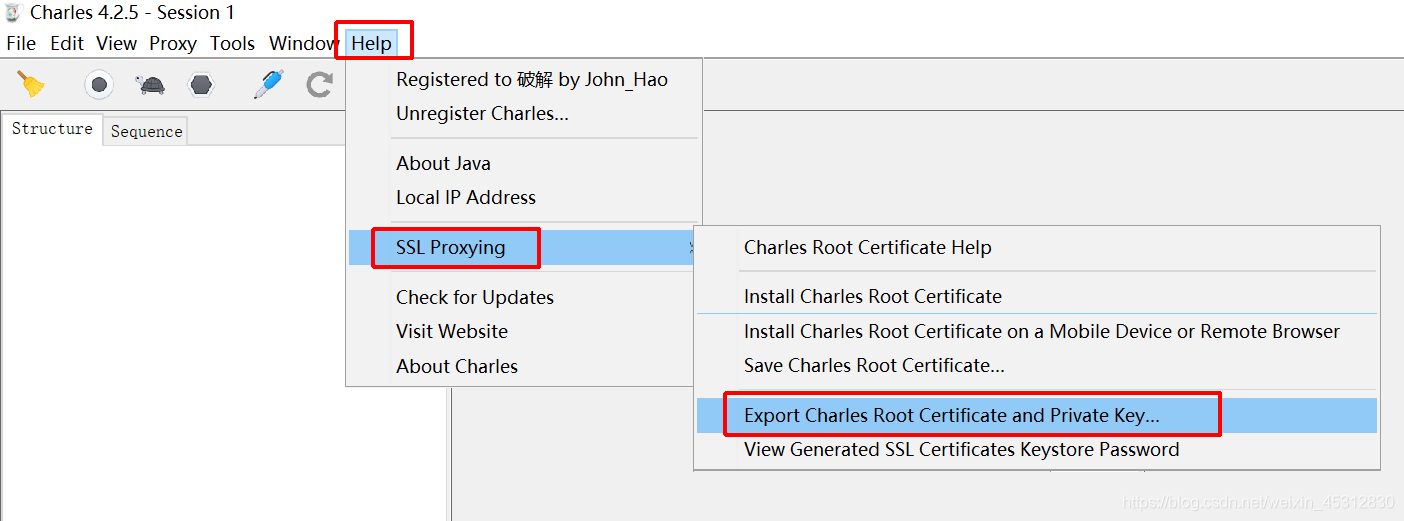Choose Install Charles Root Certificate

pyautogui.click(x=1037, y=296)
